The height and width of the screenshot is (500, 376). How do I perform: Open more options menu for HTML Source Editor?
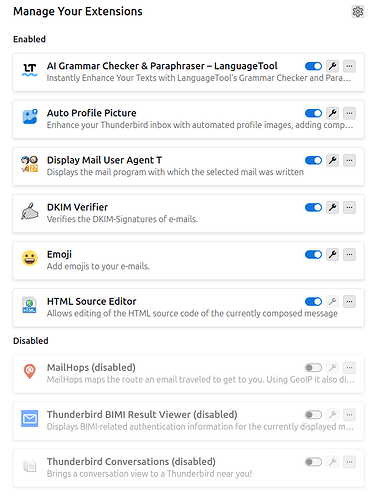pyautogui.click(x=349, y=301)
